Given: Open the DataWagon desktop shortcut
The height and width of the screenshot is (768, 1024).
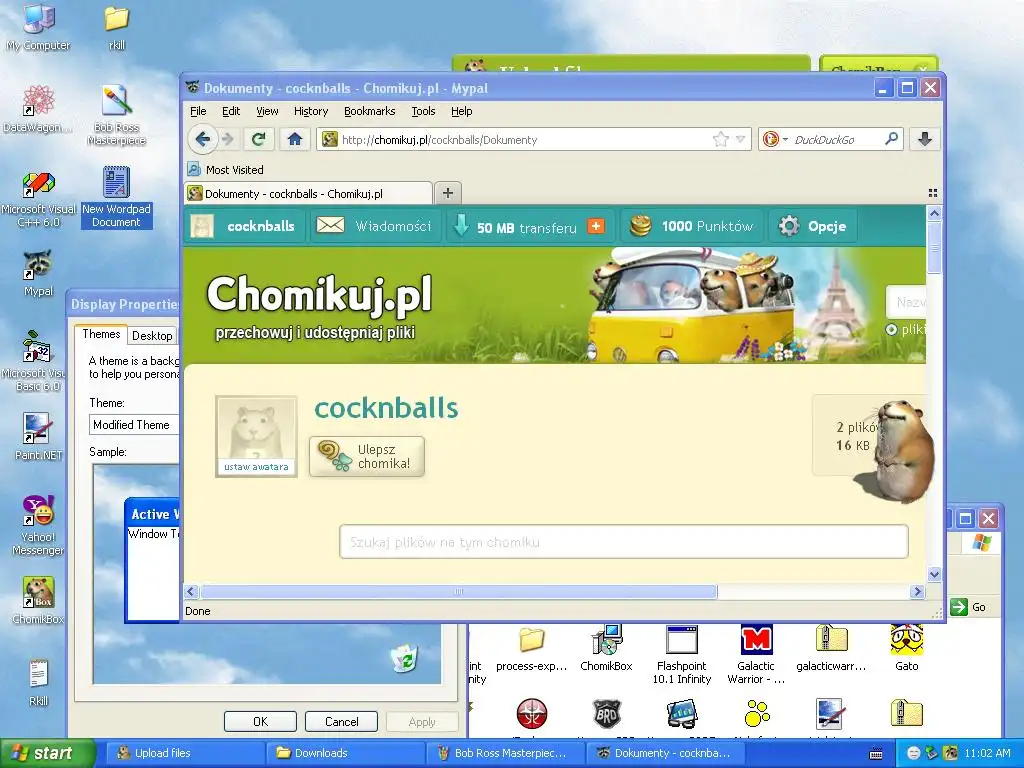Looking at the screenshot, I should click(38, 108).
